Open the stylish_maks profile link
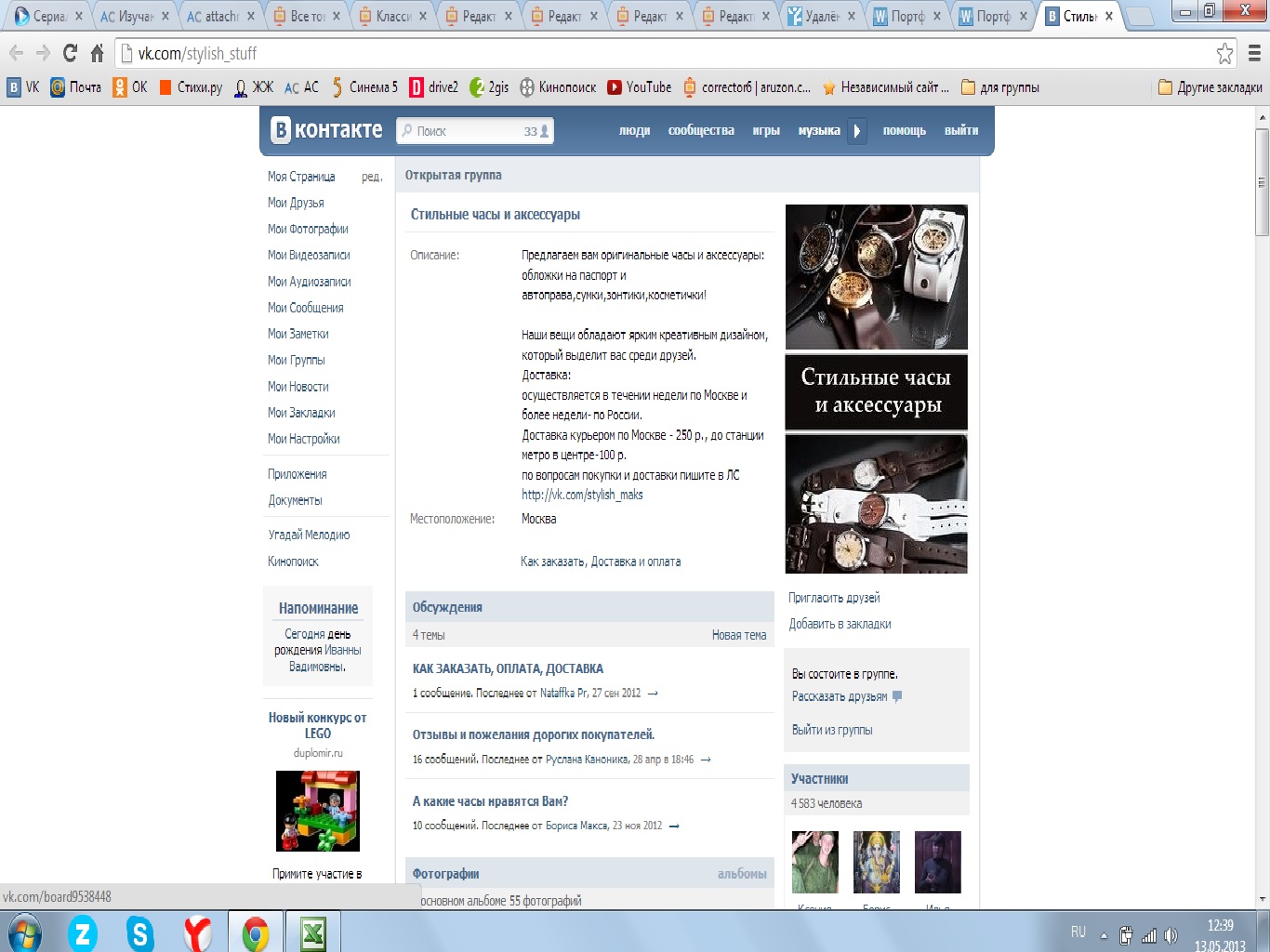1270x952 pixels. click(x=582, y=495)
